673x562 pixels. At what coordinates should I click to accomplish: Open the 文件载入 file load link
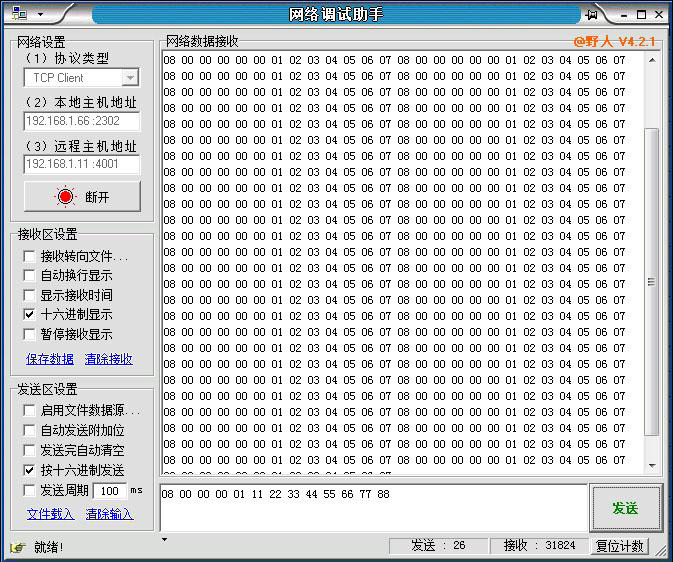[x=50, y=514]
